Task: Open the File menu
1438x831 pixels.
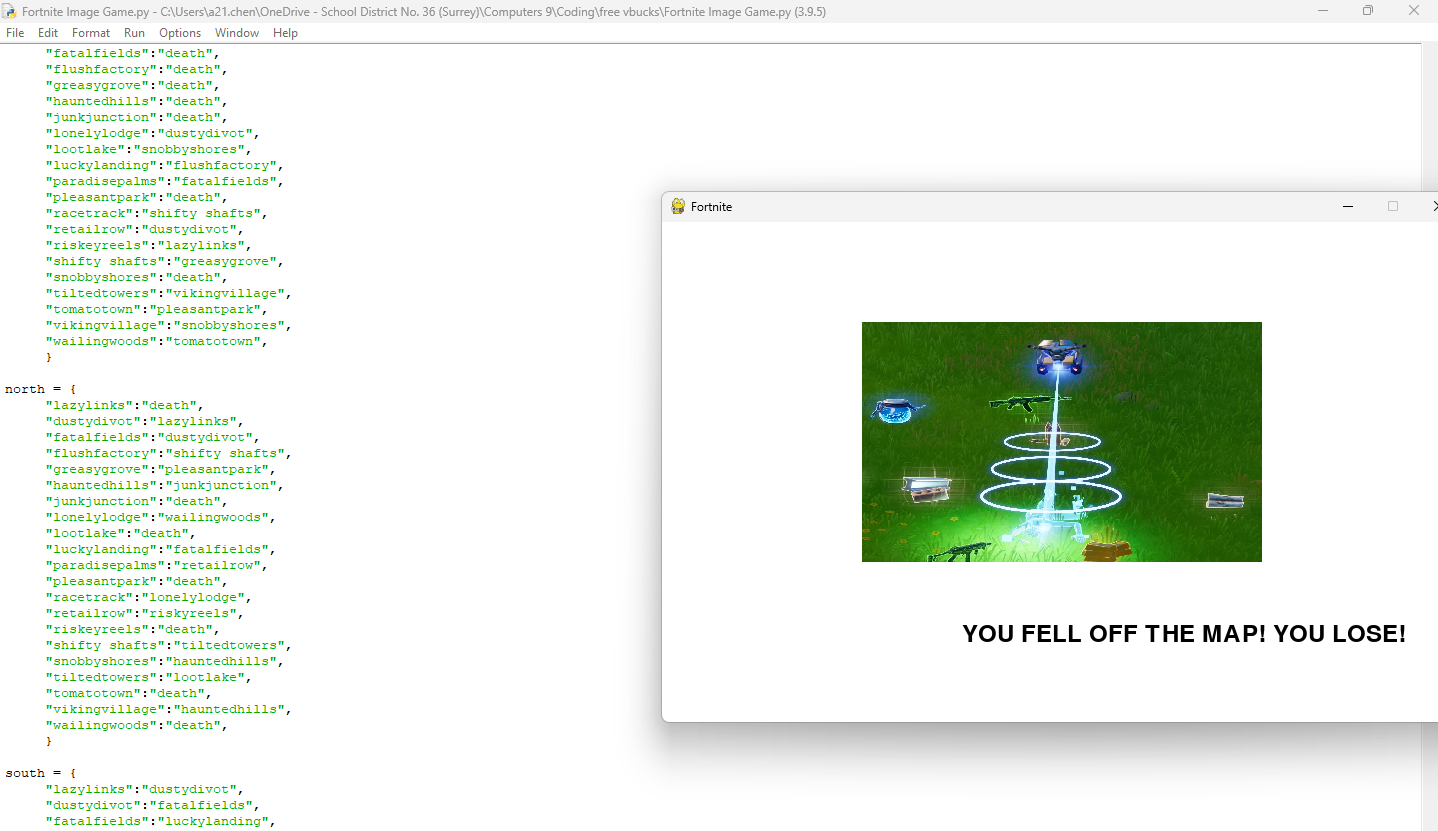Action: point(15,33)
